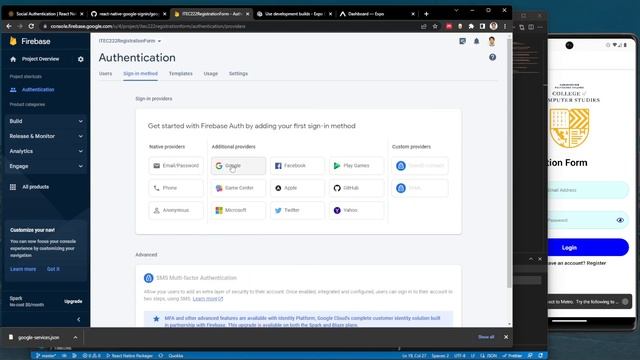Select the Yahoo sign-in provider
The image size is (640, 360).
(x=356, y=211)
